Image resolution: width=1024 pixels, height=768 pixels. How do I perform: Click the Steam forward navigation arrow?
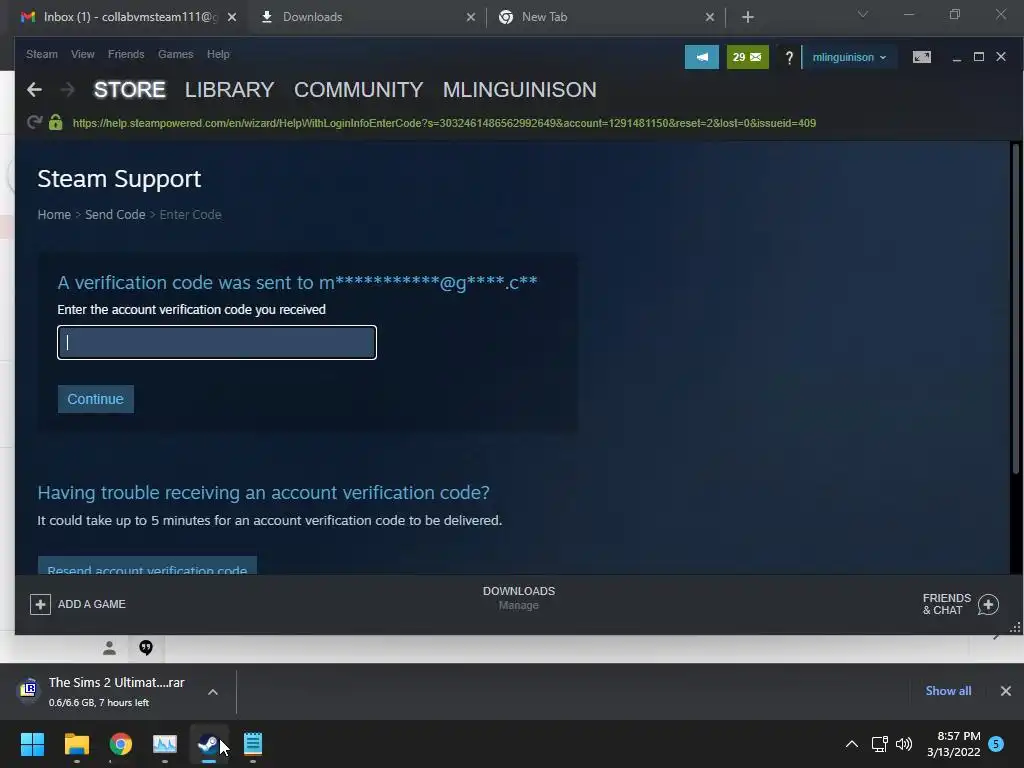[67, 89]
